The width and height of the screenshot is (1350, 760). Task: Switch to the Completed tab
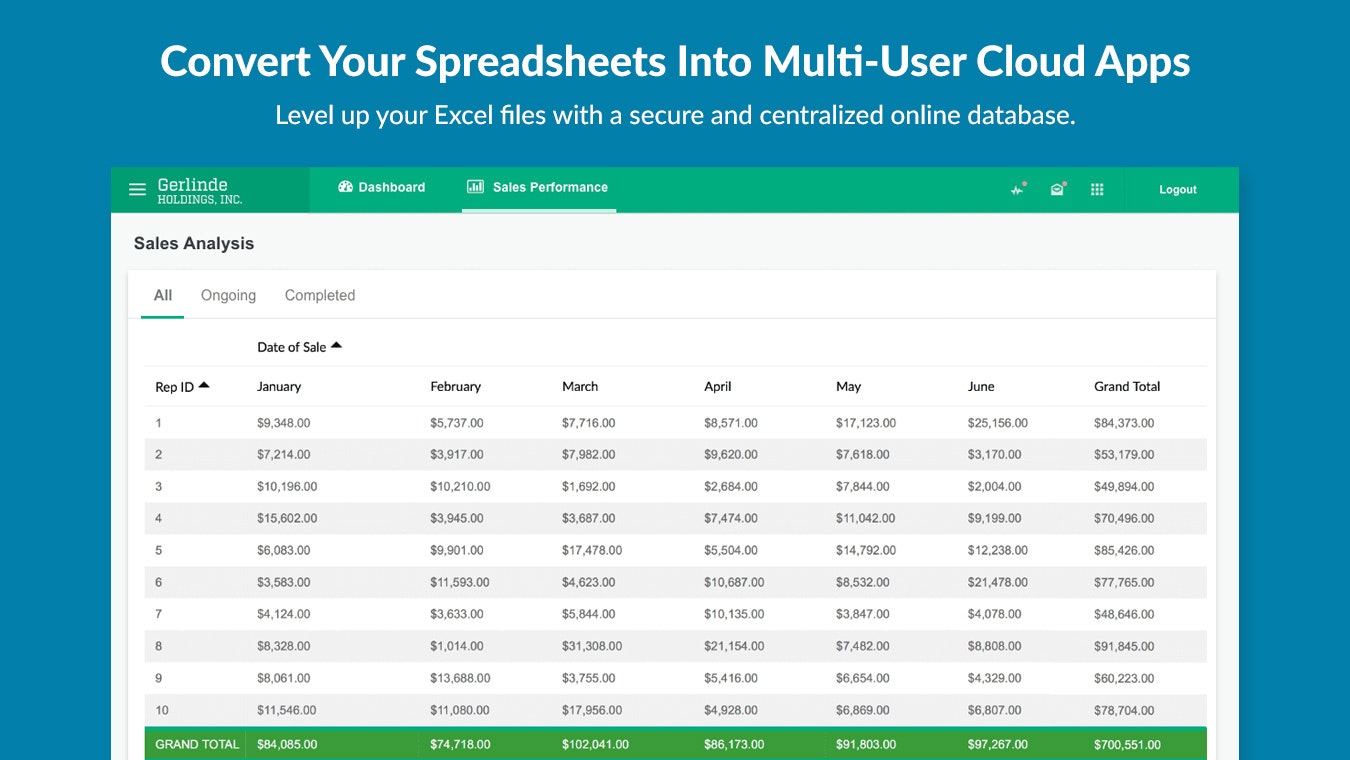(x=320, y=295)
